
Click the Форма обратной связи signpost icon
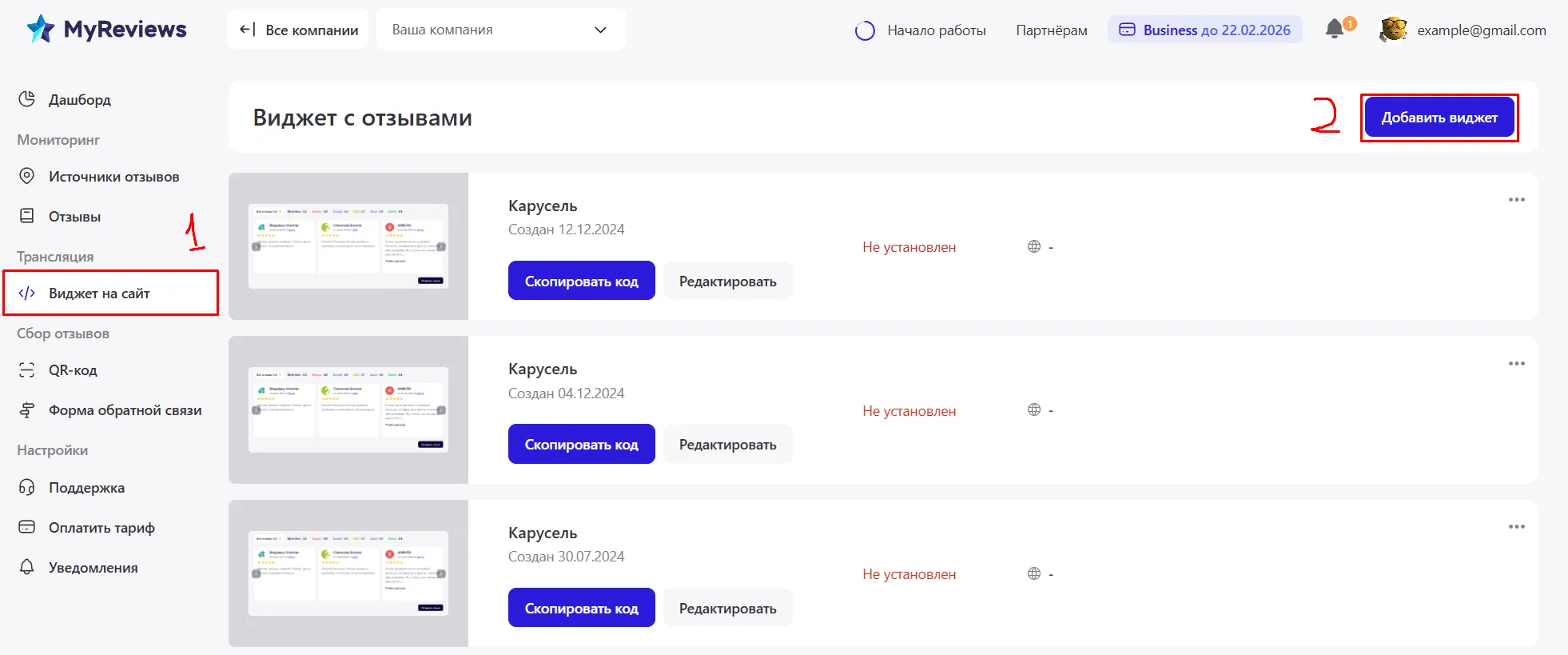(27, 409)
